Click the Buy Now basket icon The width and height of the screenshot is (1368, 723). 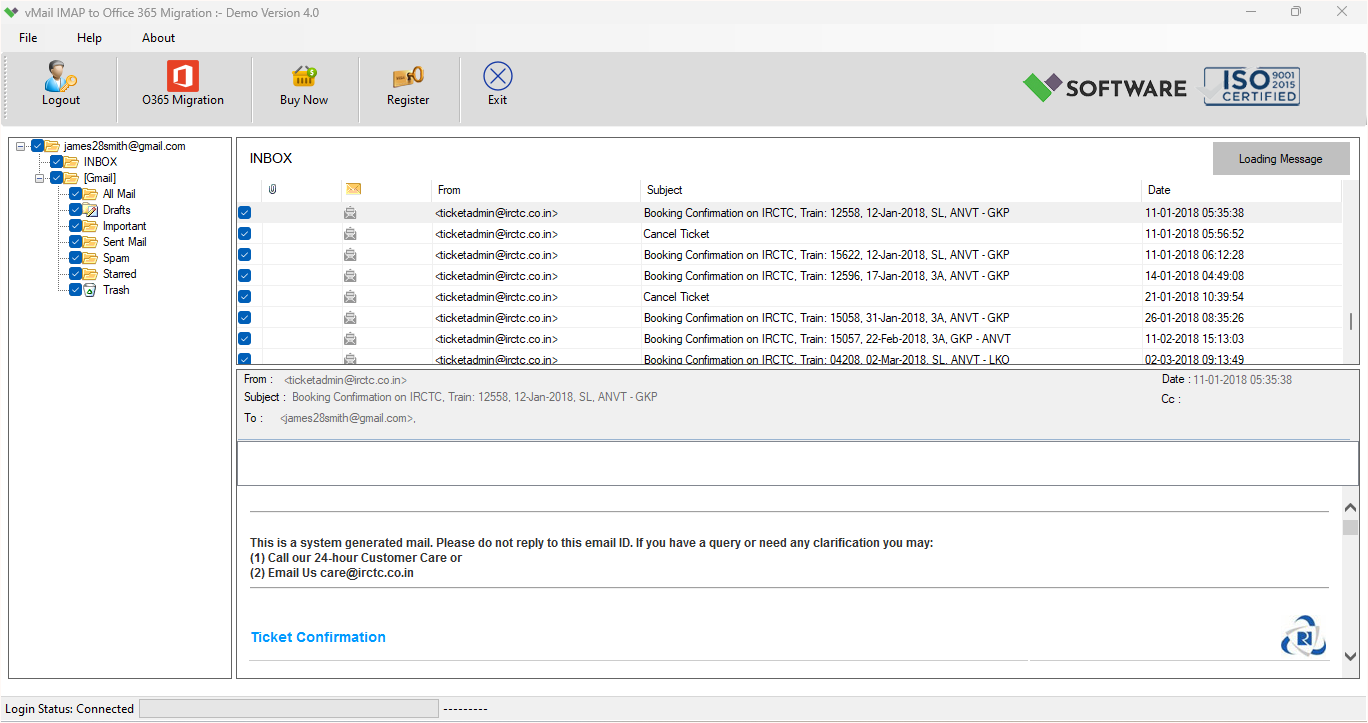(304, 77)
